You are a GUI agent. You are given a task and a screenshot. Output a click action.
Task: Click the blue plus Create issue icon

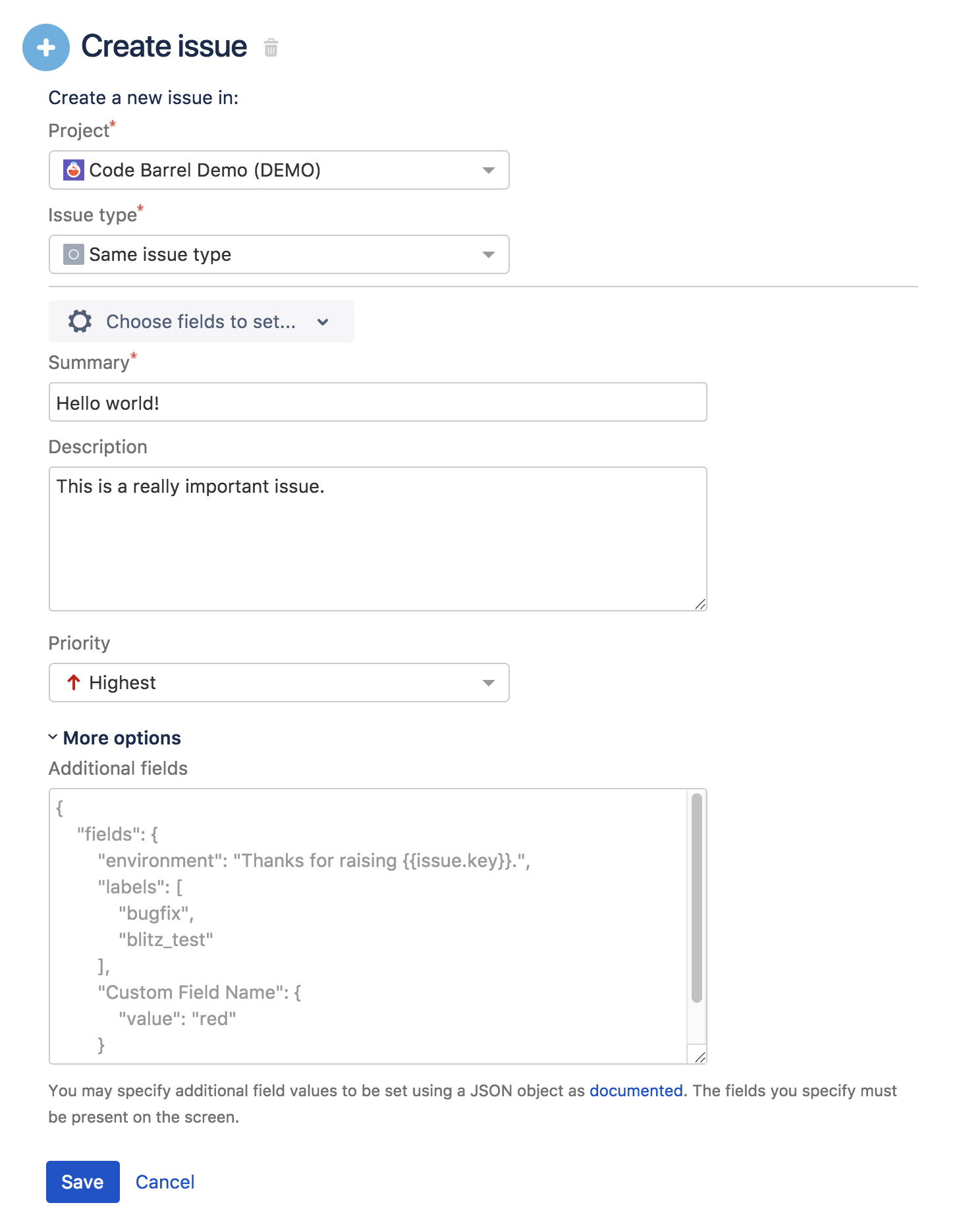46,47
